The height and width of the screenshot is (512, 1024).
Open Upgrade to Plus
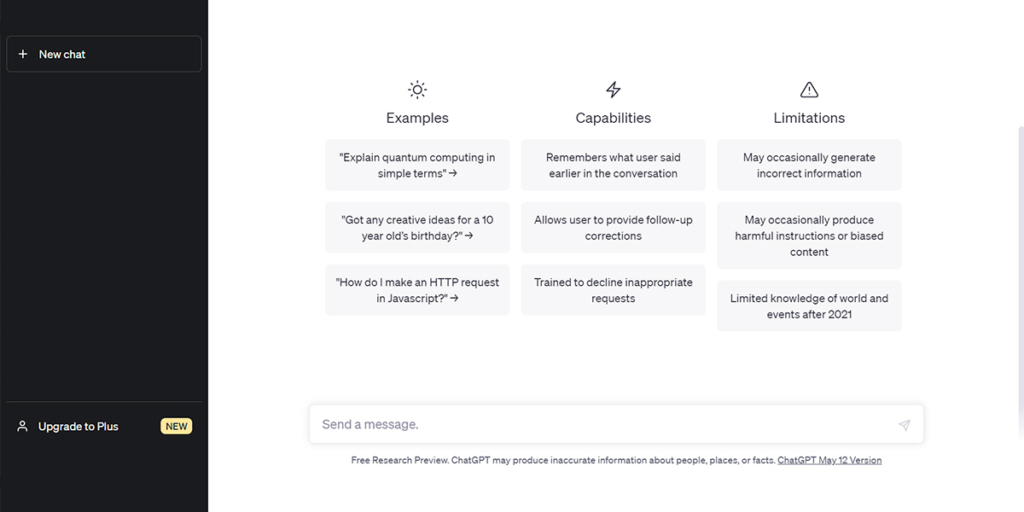(78, 426)
